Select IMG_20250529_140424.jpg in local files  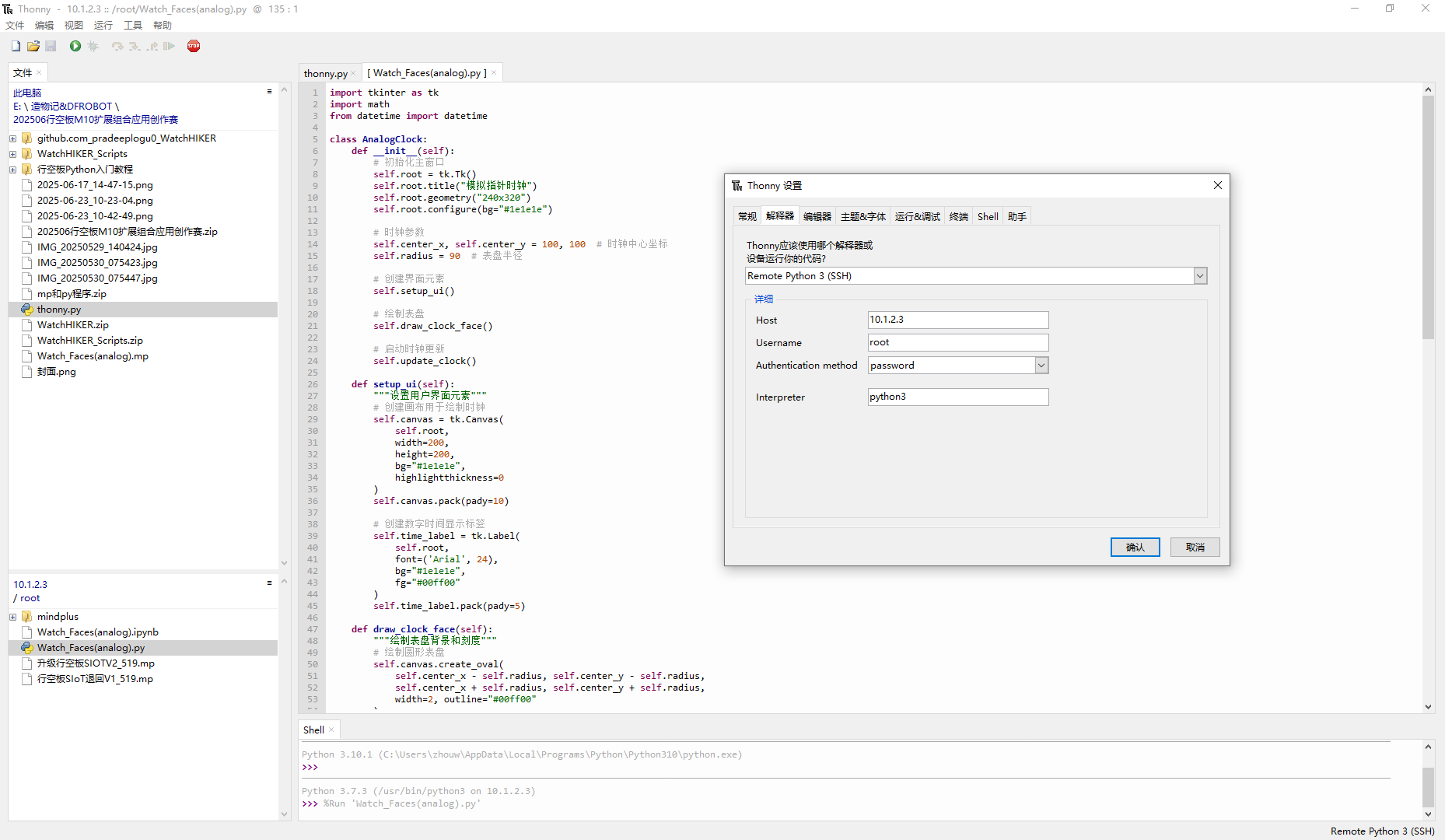click(x=97, y=247)
